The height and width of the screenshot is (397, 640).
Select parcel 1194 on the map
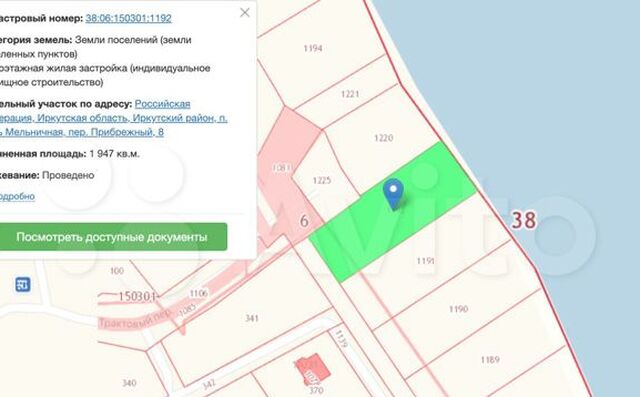pos(313,49)
